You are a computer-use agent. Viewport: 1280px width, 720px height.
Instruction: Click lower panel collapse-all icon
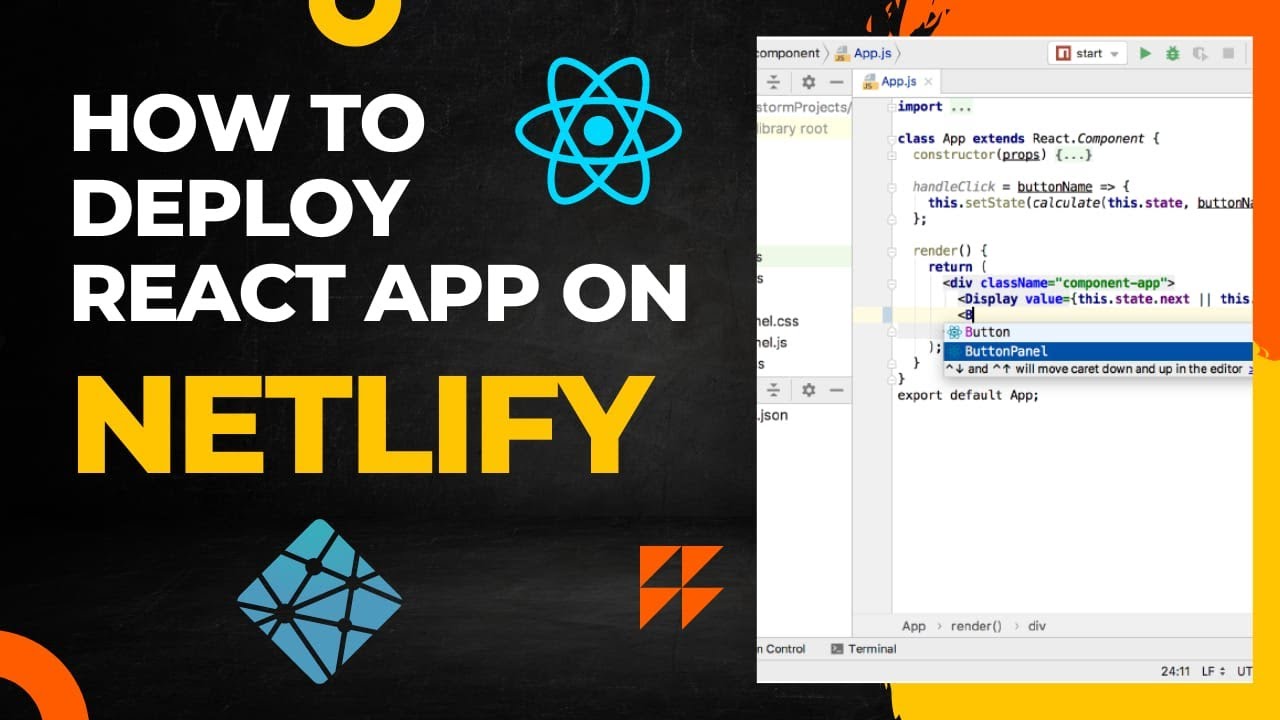tap(772, 390)
